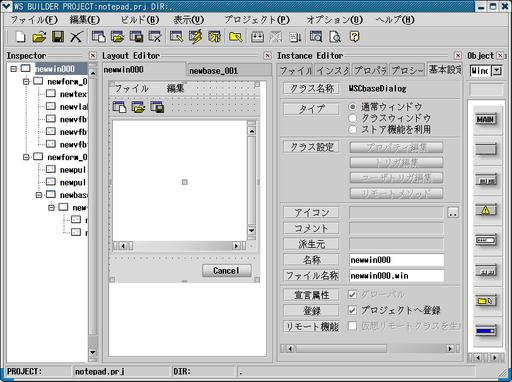Image resolution: width=512 pixels, height=382 pixels.
Task: Close the Inspector panel
Action: coord(93,56)
